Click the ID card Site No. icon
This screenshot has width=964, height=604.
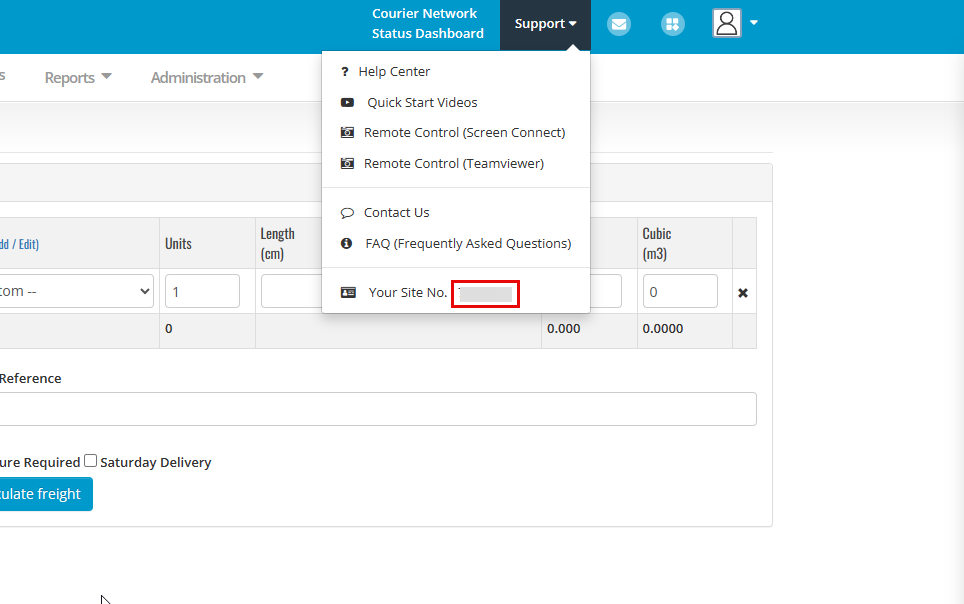[x=348, y=292]
